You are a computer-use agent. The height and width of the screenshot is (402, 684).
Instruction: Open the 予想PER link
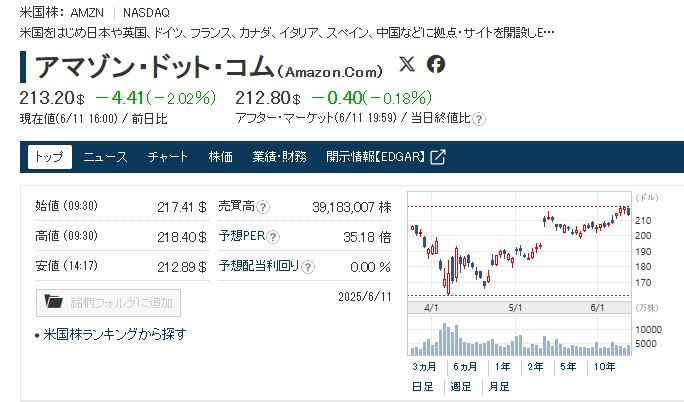[242, 236]
